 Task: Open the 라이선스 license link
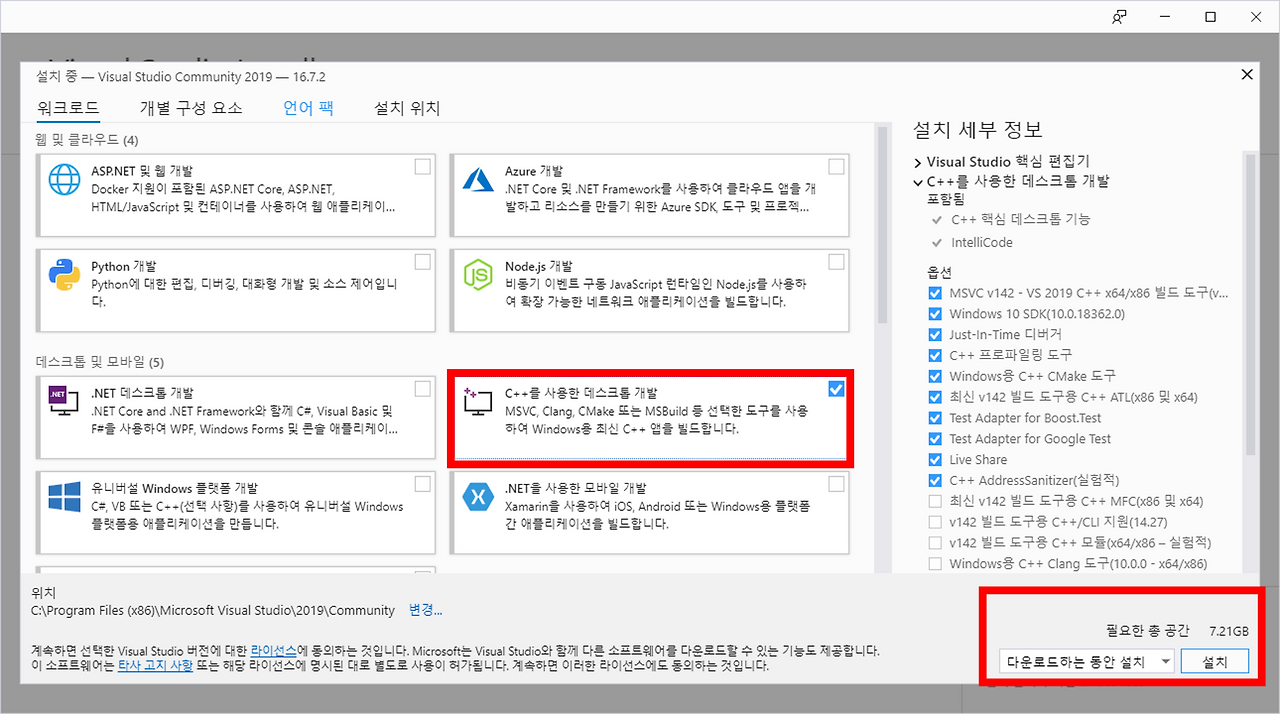(275, 650)
